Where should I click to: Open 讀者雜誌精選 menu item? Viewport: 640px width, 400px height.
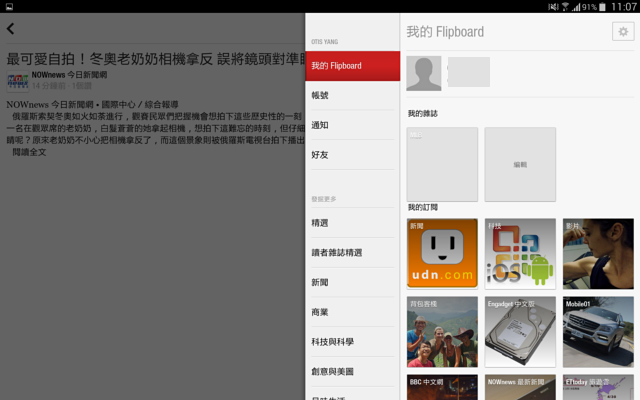(x=353, y=253)
